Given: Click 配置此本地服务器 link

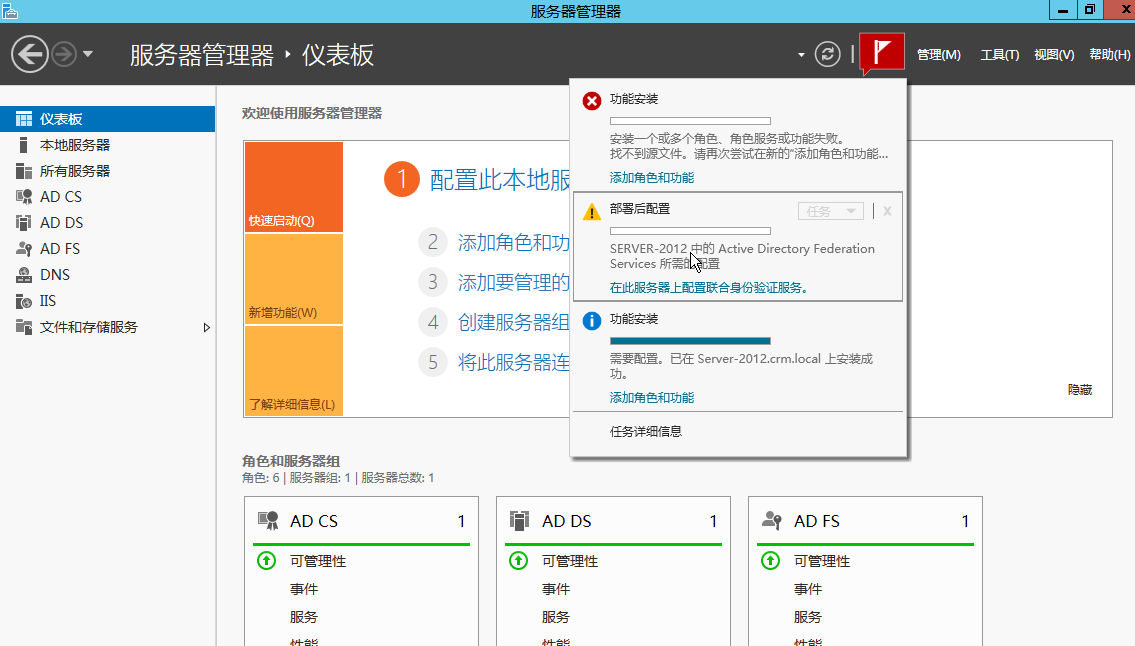Looking at the screenshot, I should coord(499,180).
